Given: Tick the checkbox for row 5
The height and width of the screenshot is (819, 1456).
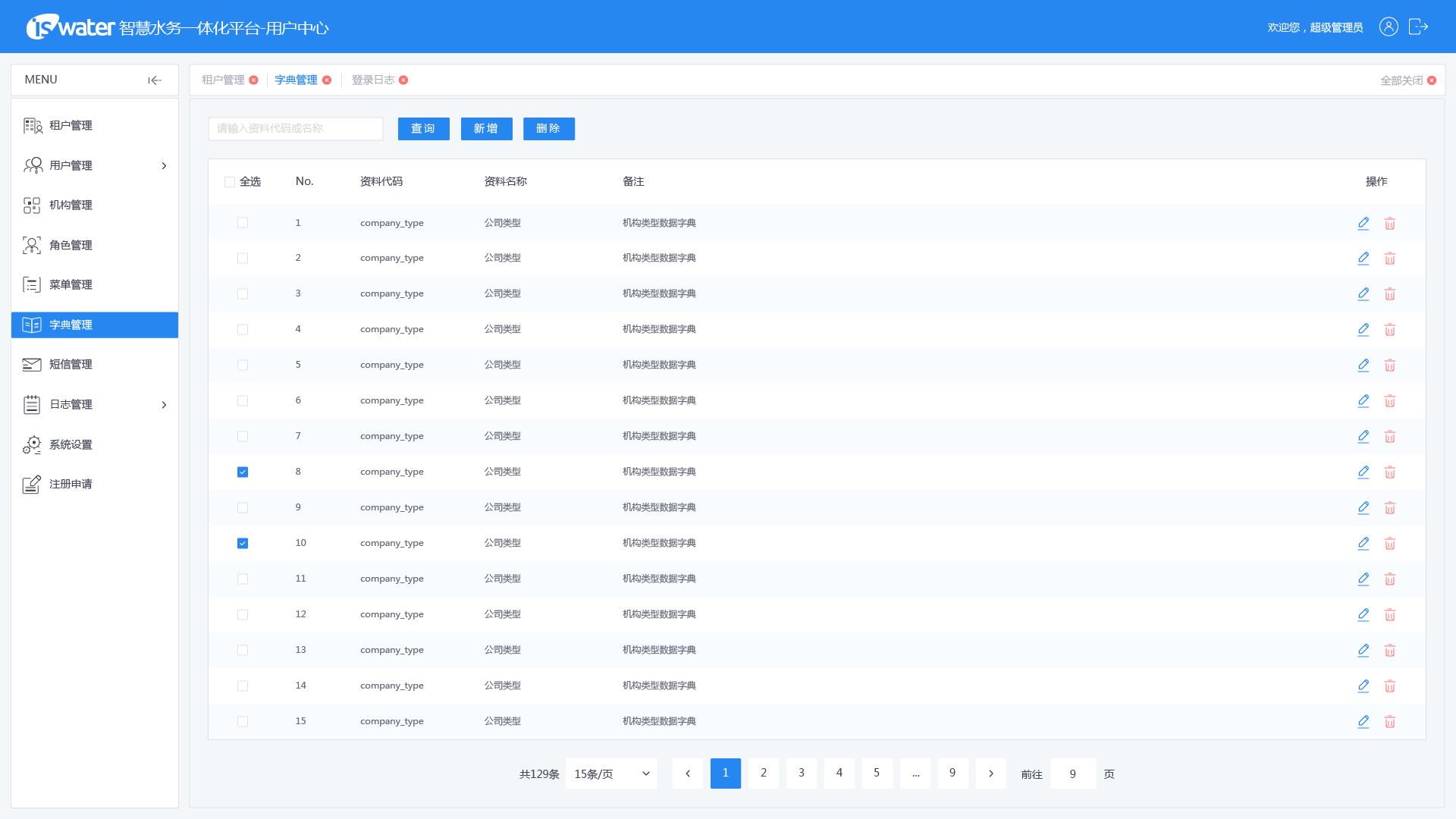Looking at the screenshot, I should click(x=243, y=366).
